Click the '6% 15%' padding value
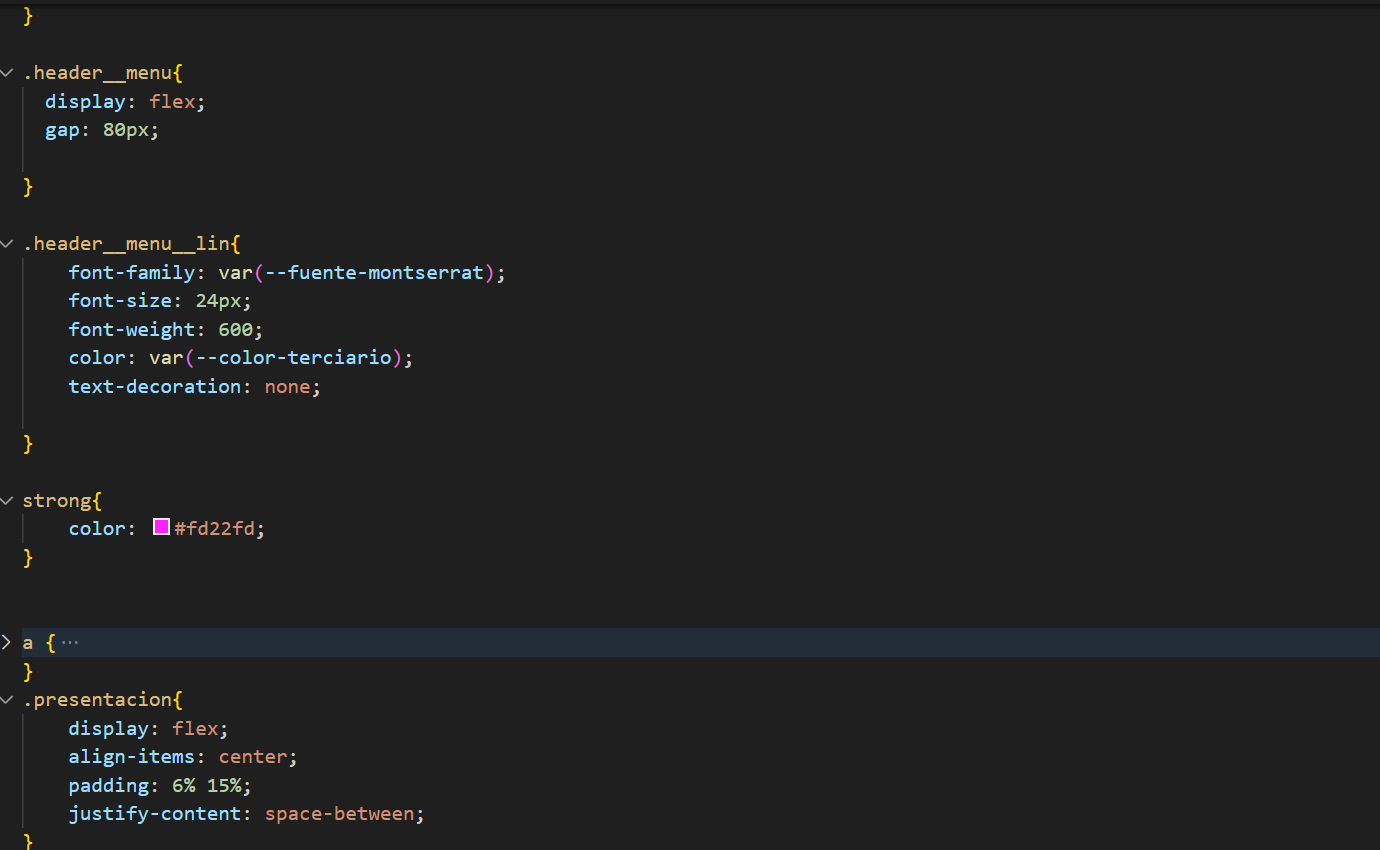Image resolution: width=1380 pixels, height=850 pixels. (x=207, y=786)
